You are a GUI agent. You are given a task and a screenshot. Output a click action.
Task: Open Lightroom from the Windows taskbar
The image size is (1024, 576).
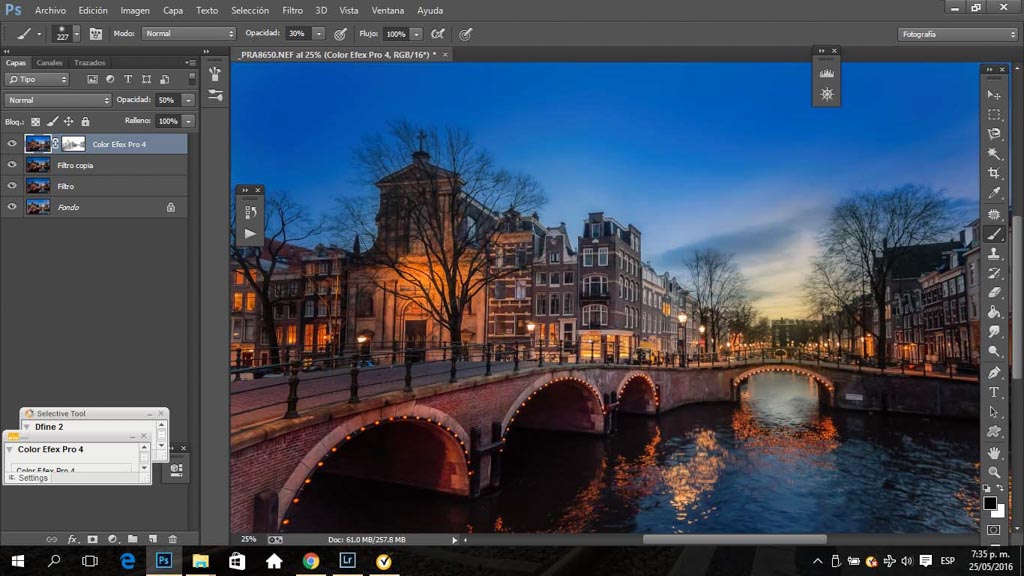click(x=347, y=561)
